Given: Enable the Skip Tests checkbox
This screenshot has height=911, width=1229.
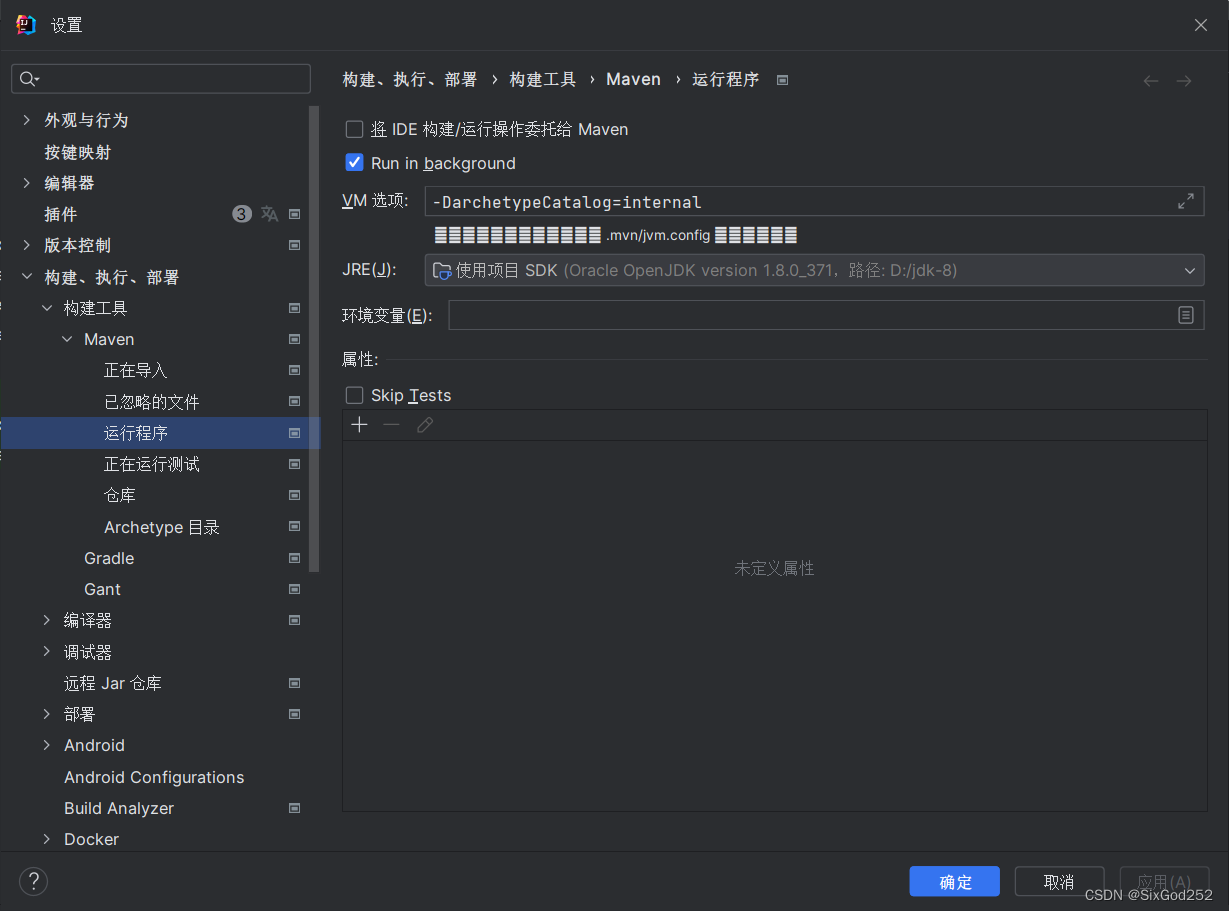Looking at the screenshot, I should click(354, 395).
